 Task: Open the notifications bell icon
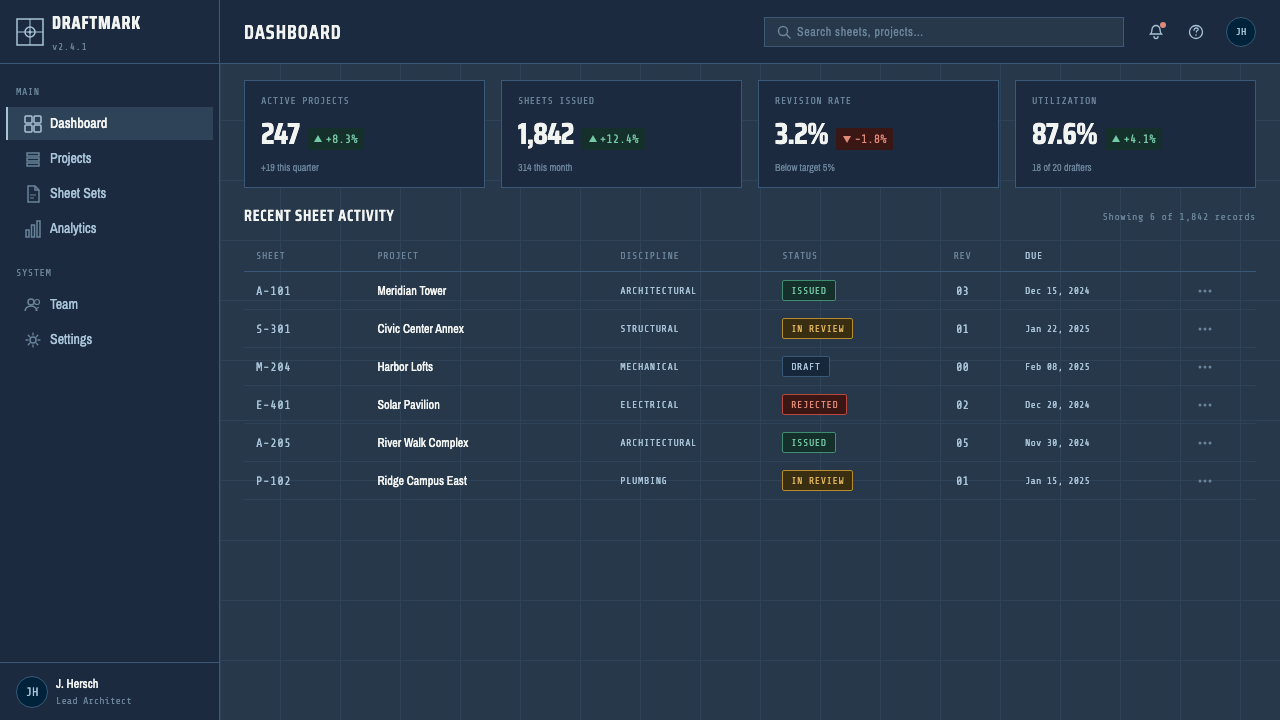tap(1156, 32)
